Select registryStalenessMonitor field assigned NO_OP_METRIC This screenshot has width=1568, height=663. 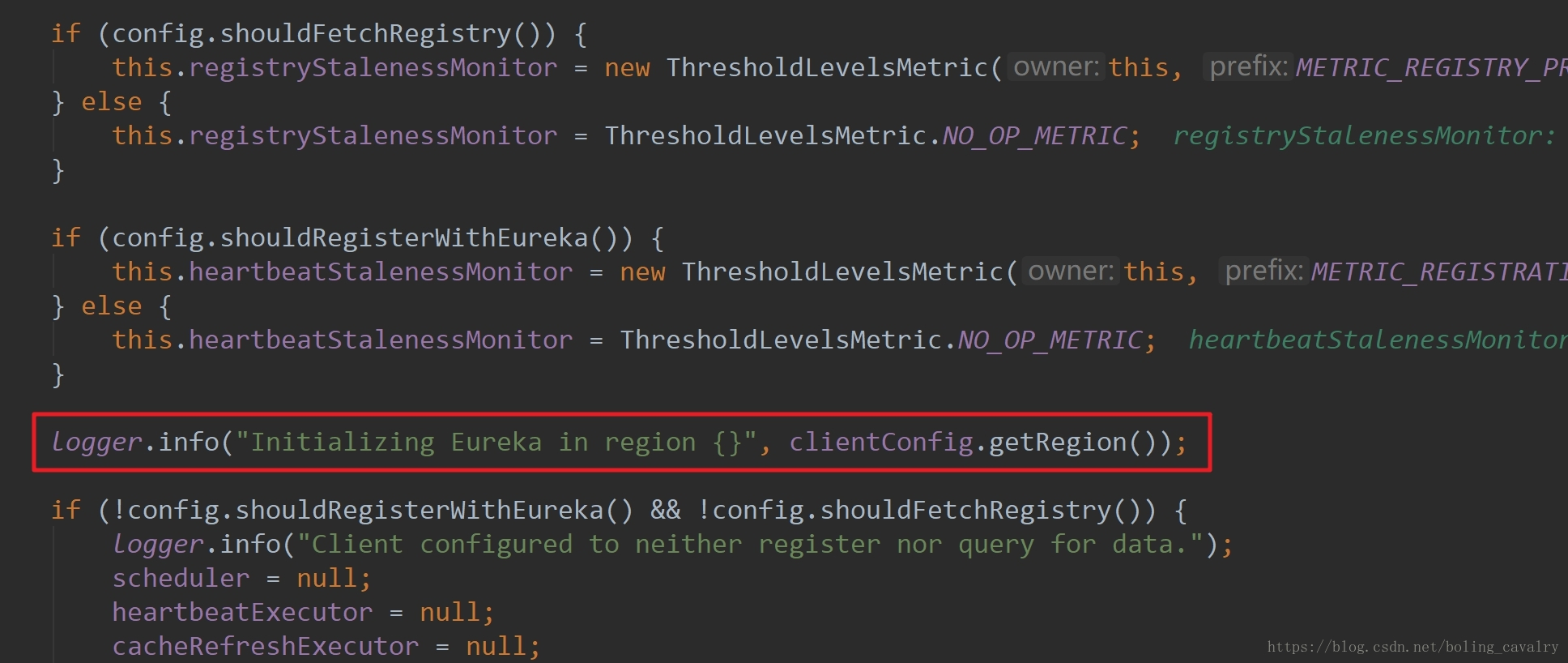pyautogui.click(x=373, y=135)
